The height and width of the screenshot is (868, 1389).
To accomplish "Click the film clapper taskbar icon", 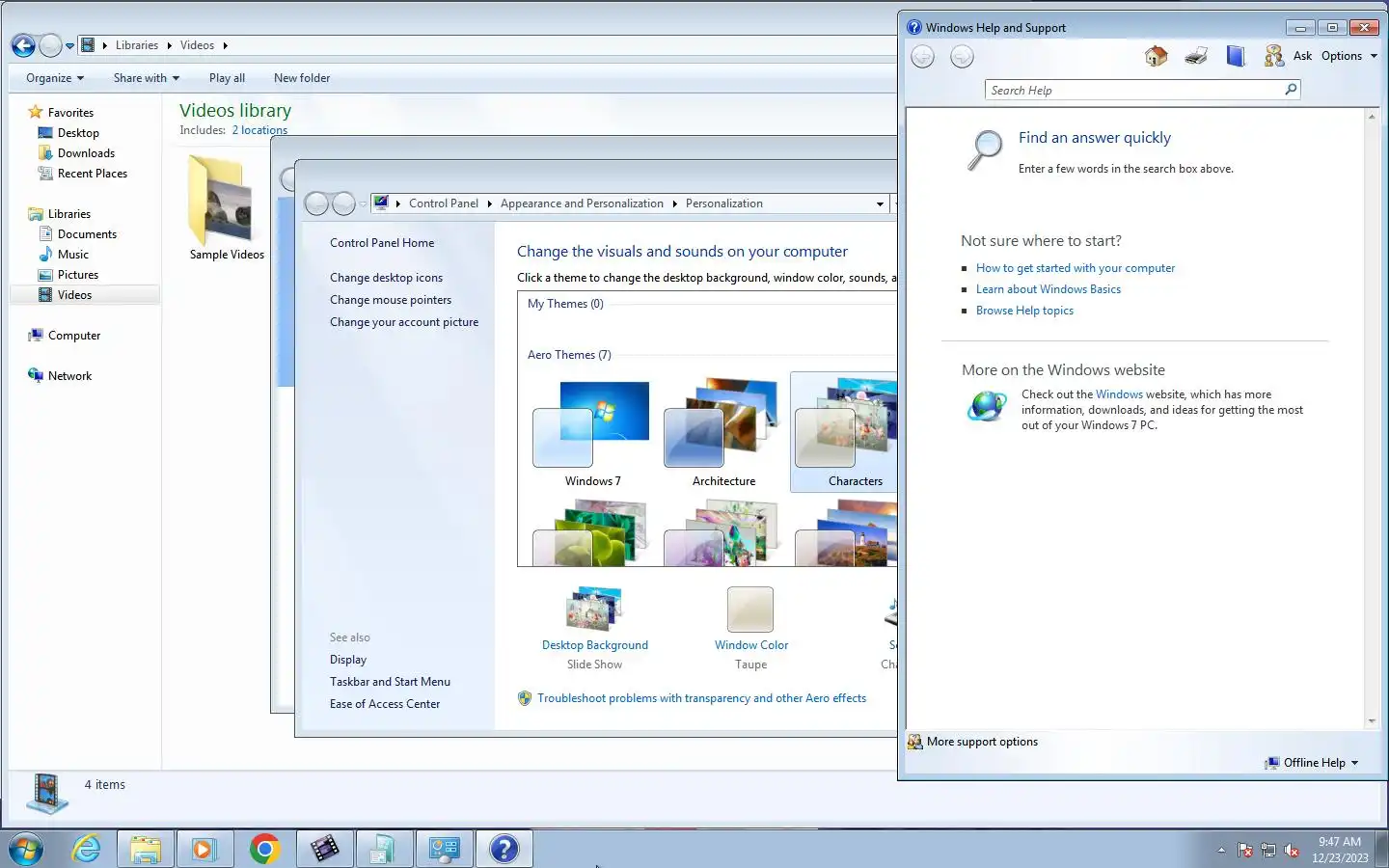I will (x=324, y=849).
